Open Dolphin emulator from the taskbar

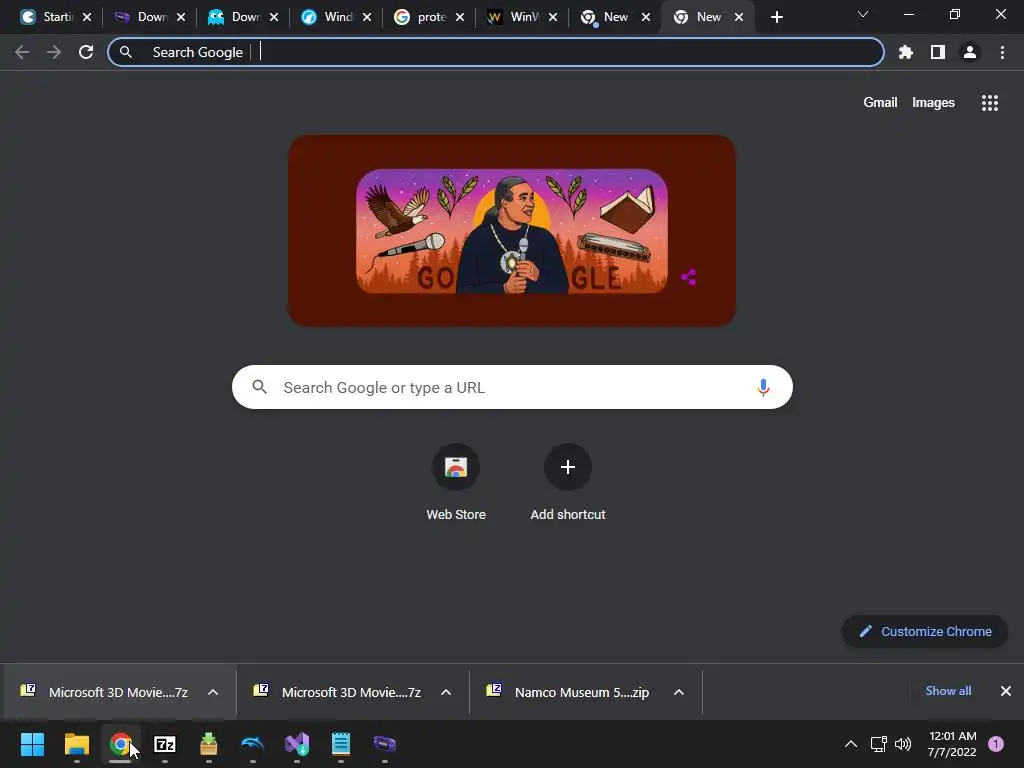(x=253, y=744)
